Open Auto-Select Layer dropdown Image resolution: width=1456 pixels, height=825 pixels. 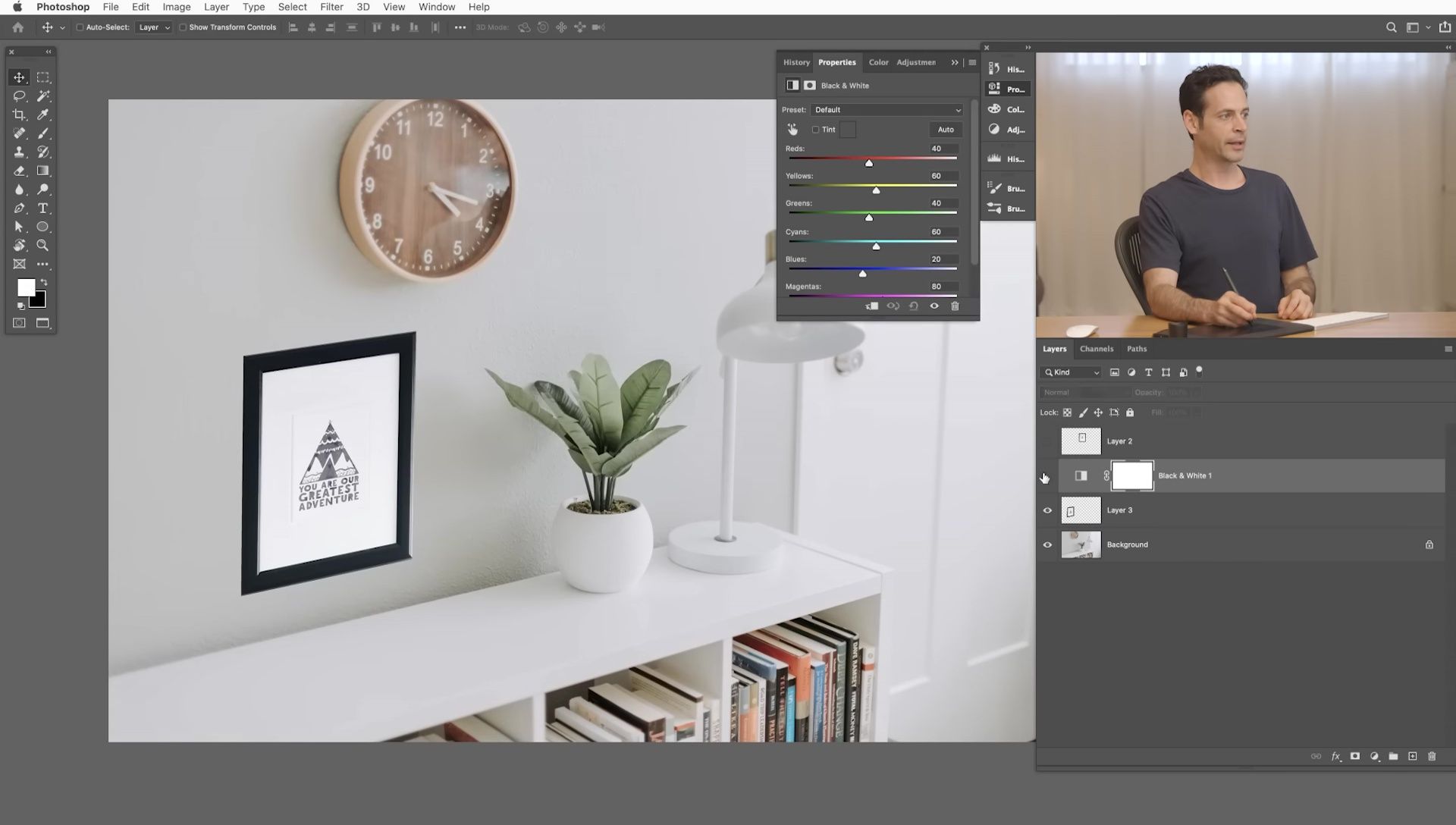click(x=154, y=27)
